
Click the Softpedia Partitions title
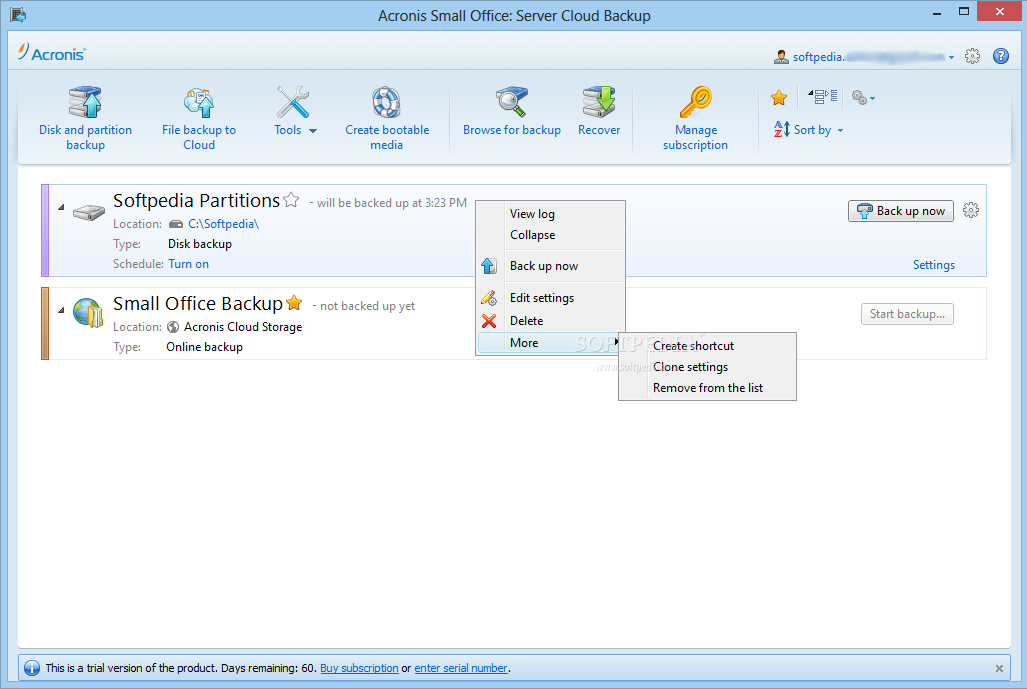tap(196, 200)
